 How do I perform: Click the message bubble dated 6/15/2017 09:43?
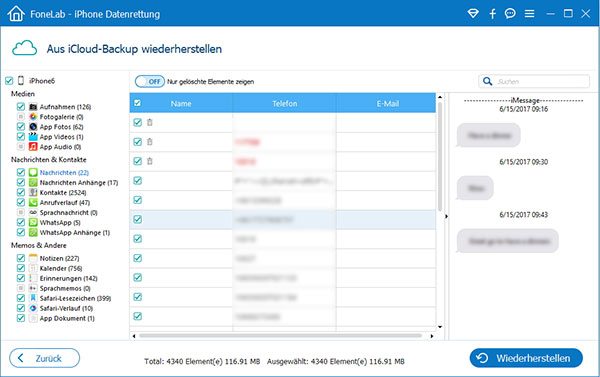[507, 241]
